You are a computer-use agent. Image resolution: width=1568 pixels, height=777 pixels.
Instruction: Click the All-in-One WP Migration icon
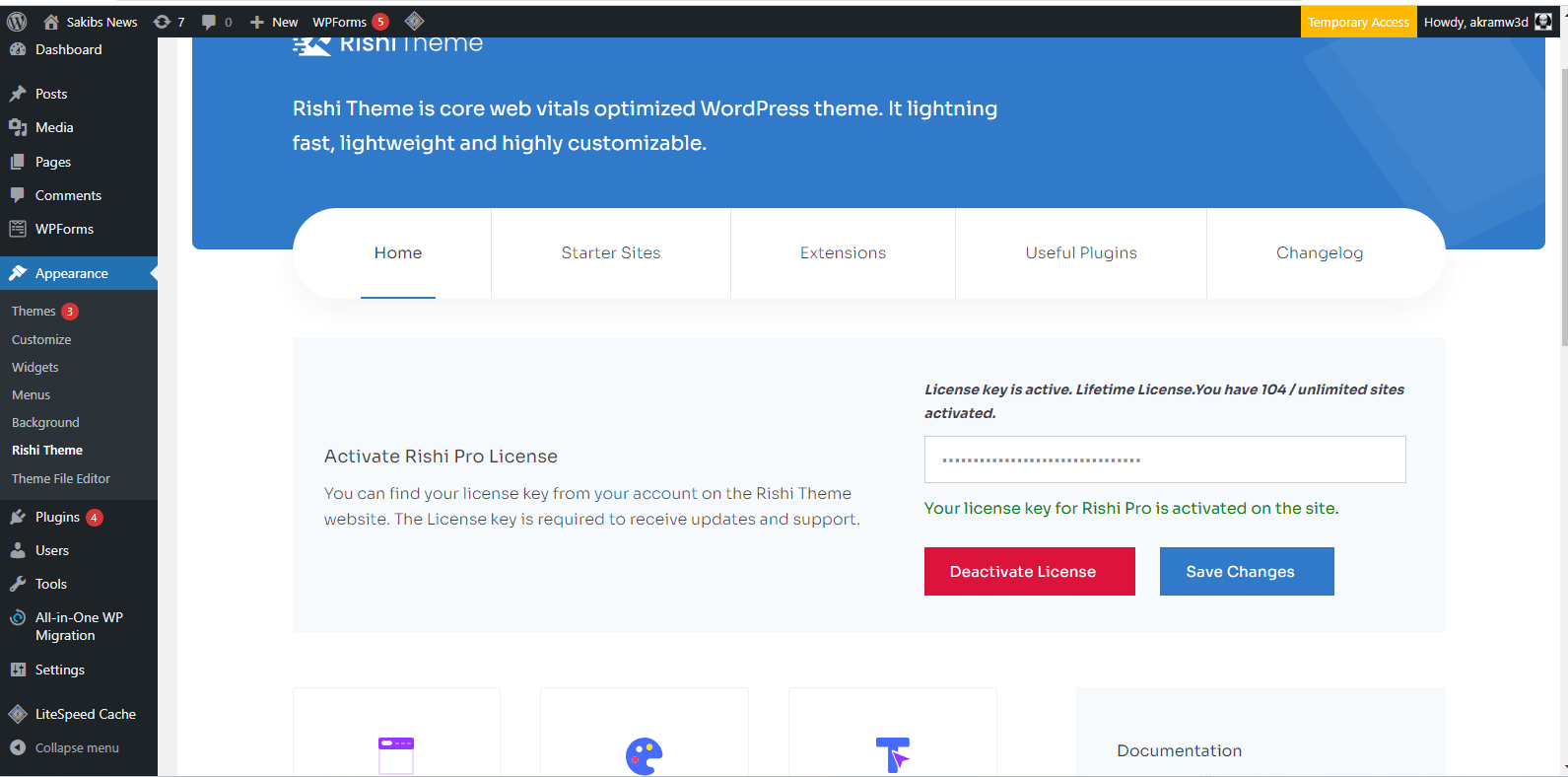coord(18,617)
